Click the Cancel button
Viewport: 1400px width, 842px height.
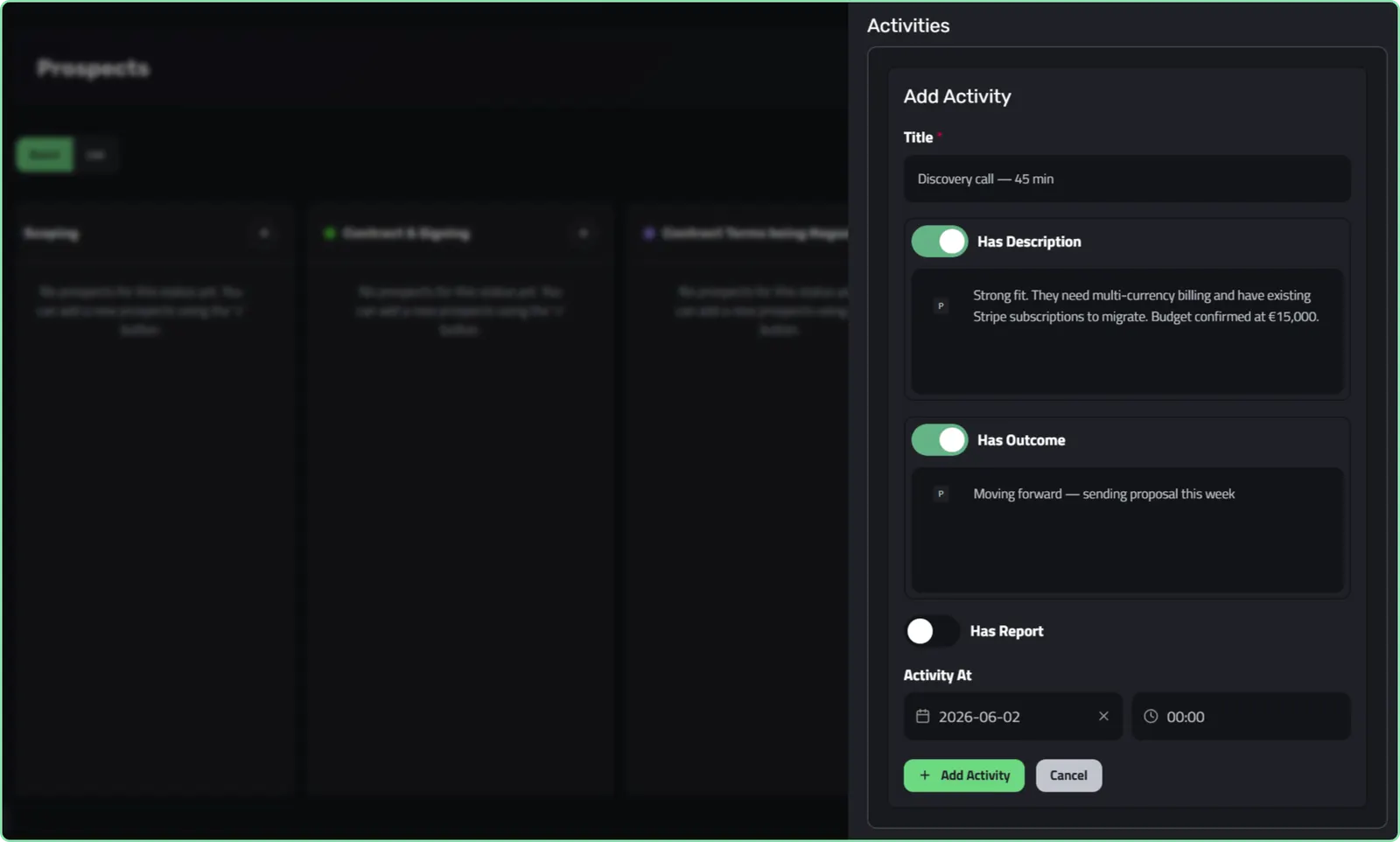point(1068,775)
